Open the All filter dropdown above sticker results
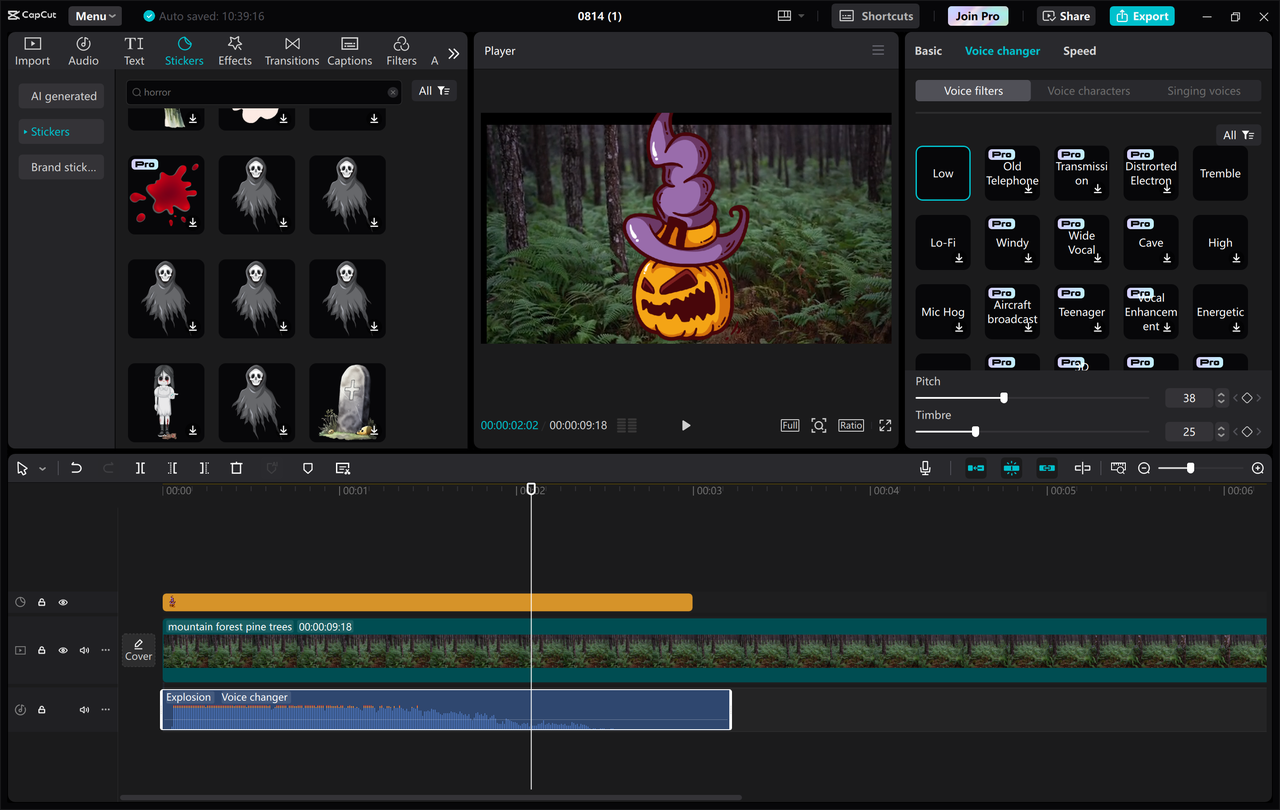This screenshot has width=1280, height=810. tap(434, 90)
